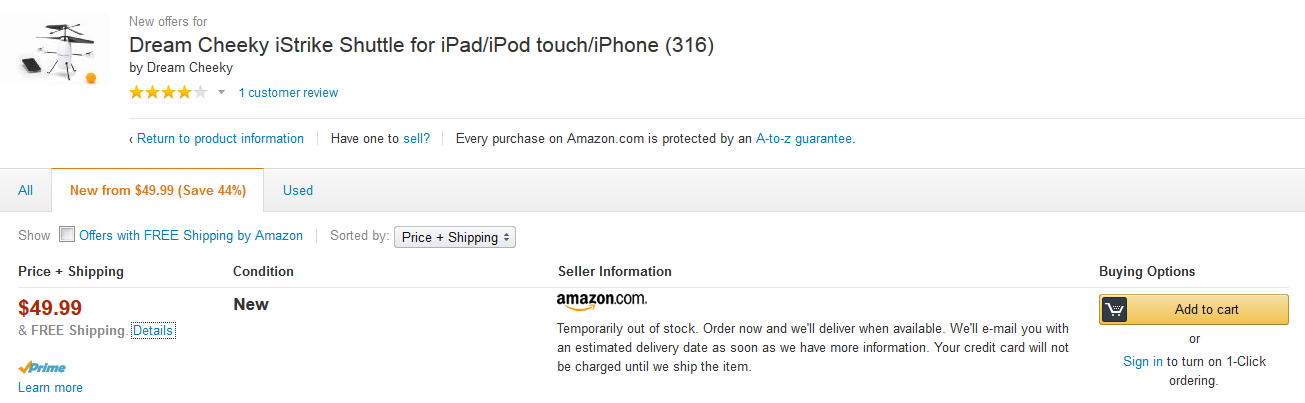Enable FREE Shipping by Amazon checkbox
Screen dimensions: 1305x403
[x=67, y=235]
